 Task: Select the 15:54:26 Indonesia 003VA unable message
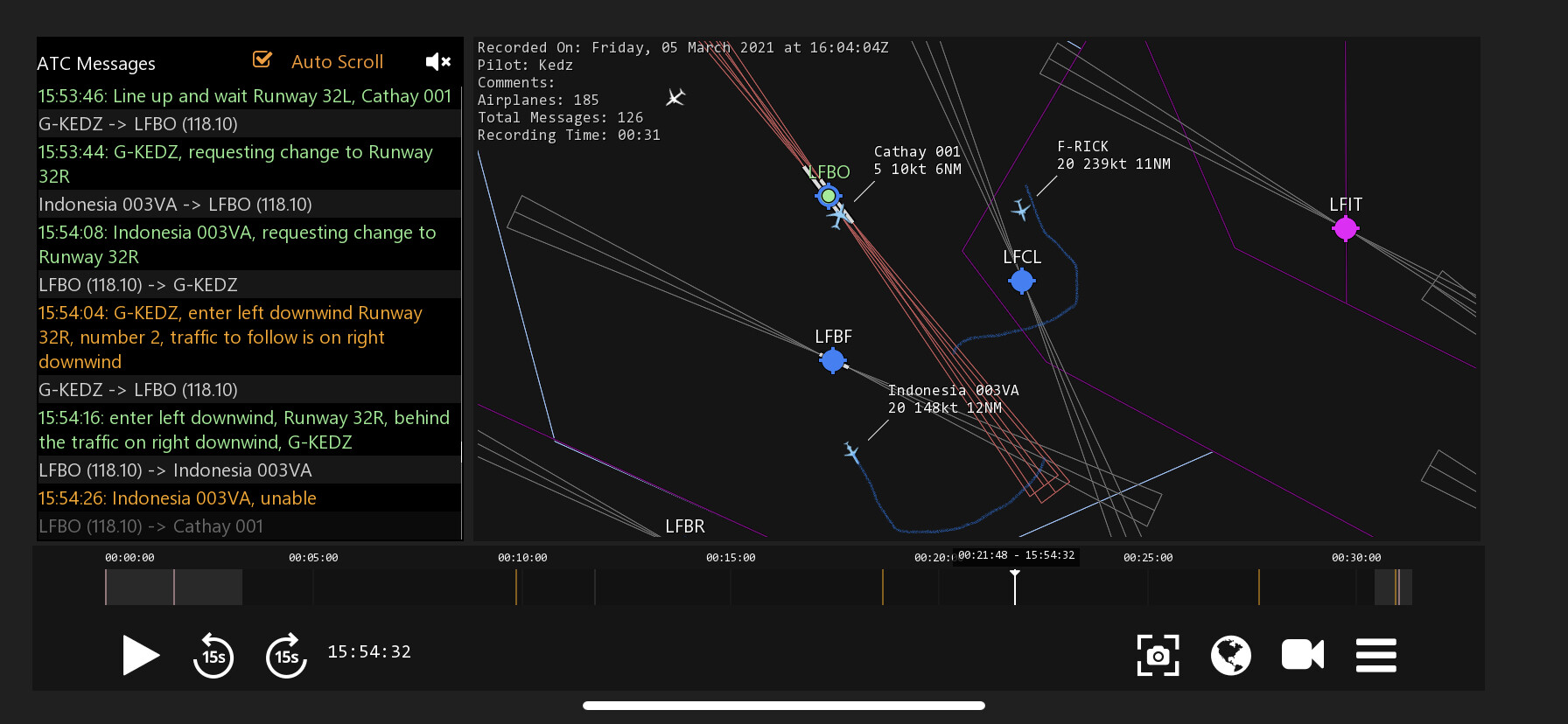[248, 498]
